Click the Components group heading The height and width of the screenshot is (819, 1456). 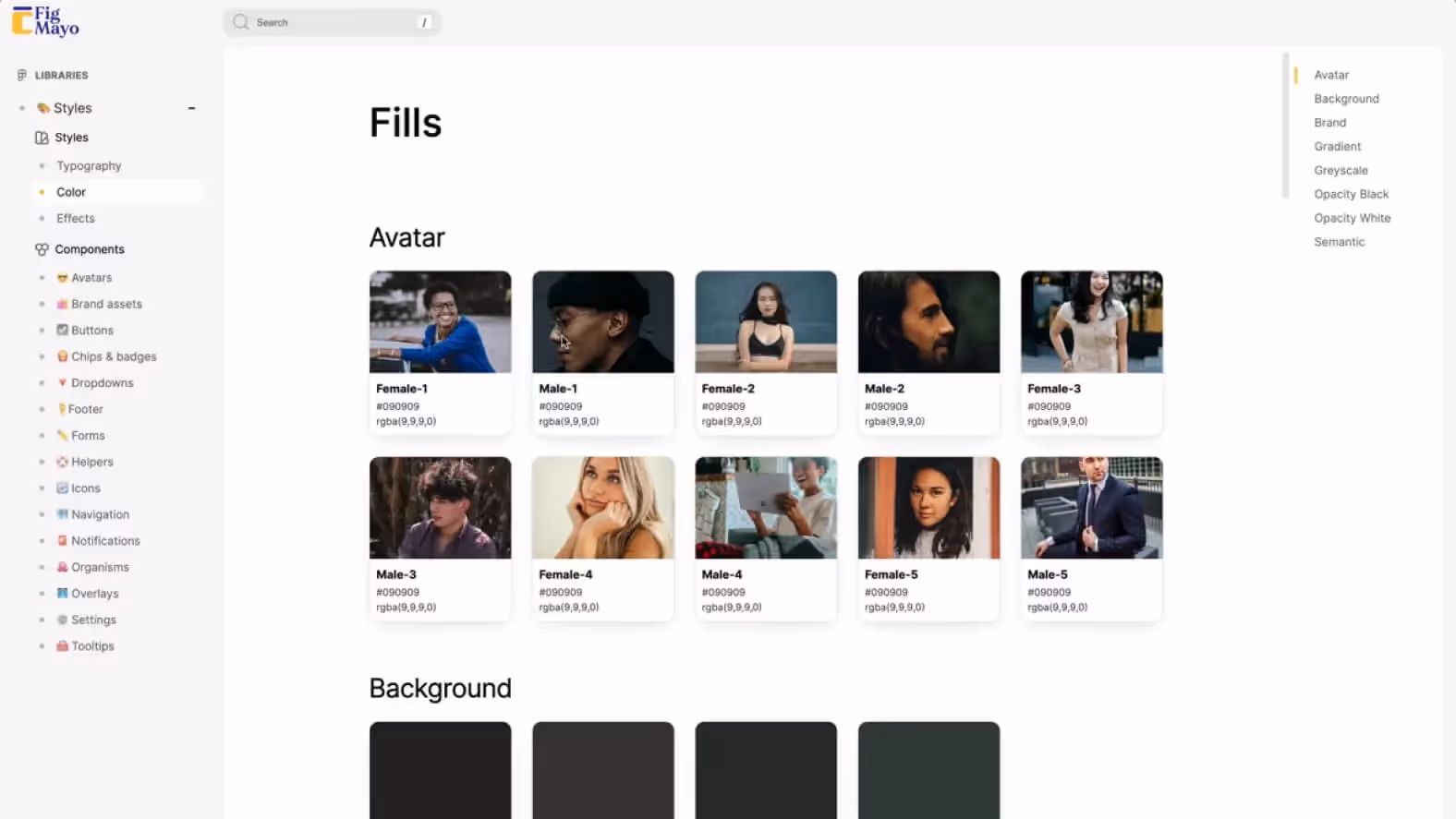coord(89,249)
